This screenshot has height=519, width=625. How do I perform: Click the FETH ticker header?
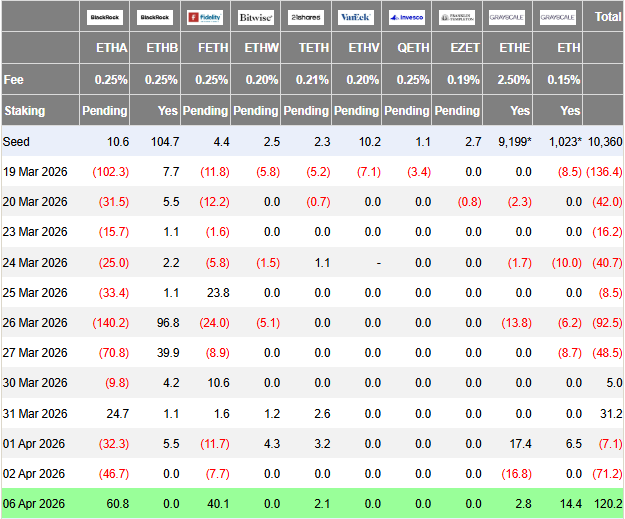[x=212, y=48]
